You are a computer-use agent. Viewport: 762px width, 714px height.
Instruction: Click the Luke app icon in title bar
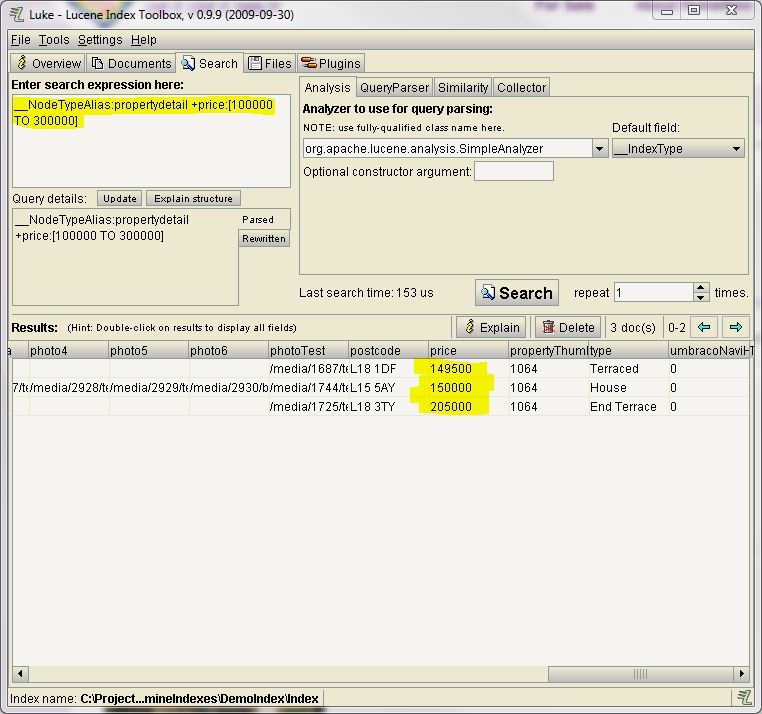(x=17, y=14)
